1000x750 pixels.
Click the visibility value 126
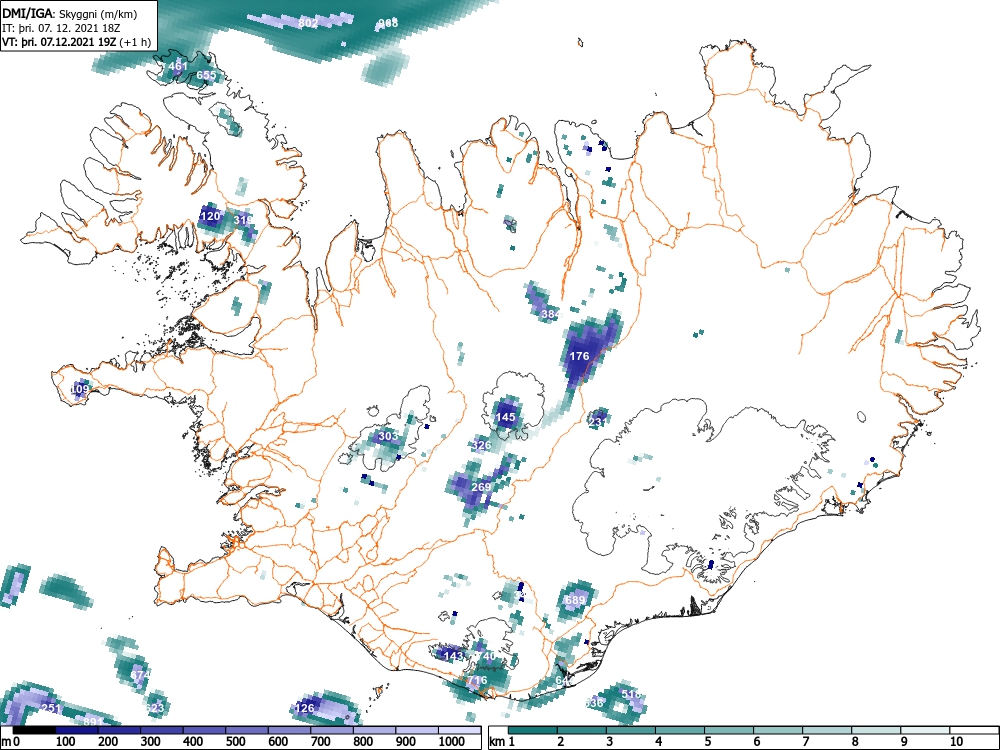[305, 708]
